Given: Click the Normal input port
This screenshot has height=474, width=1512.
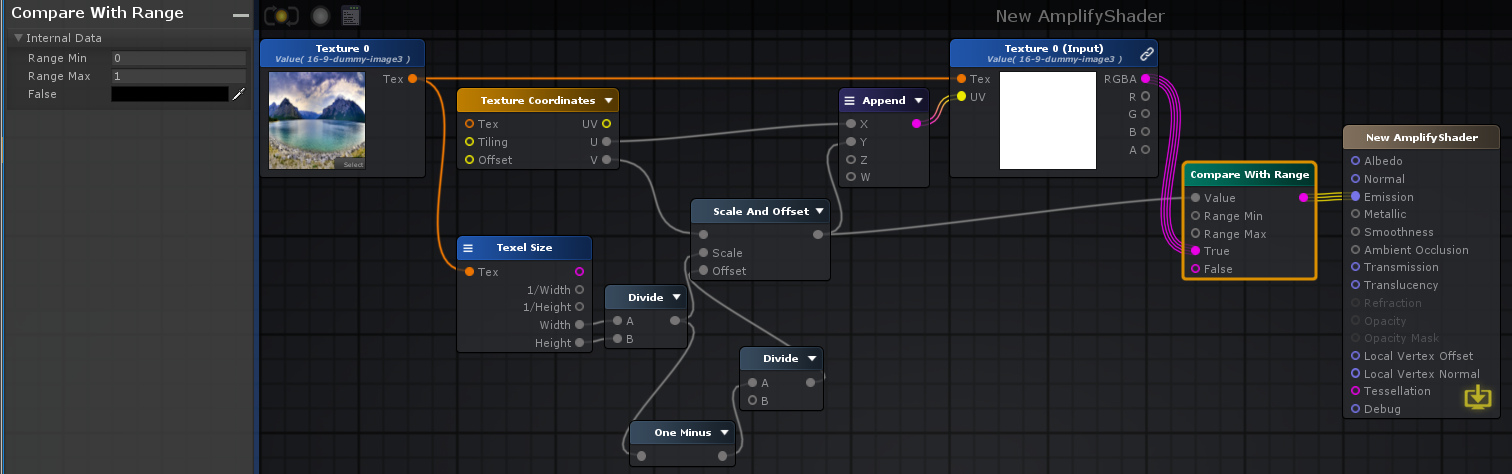Looking at the screenshot, I should pyautogui.click(x=1355, y=179).
